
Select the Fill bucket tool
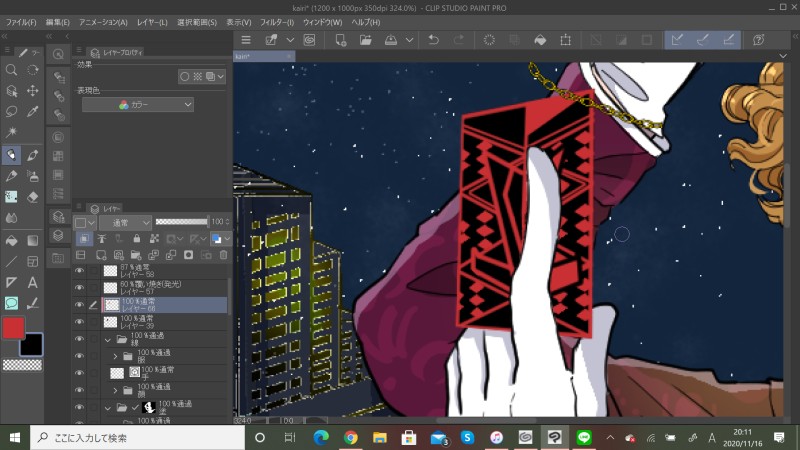11,240
